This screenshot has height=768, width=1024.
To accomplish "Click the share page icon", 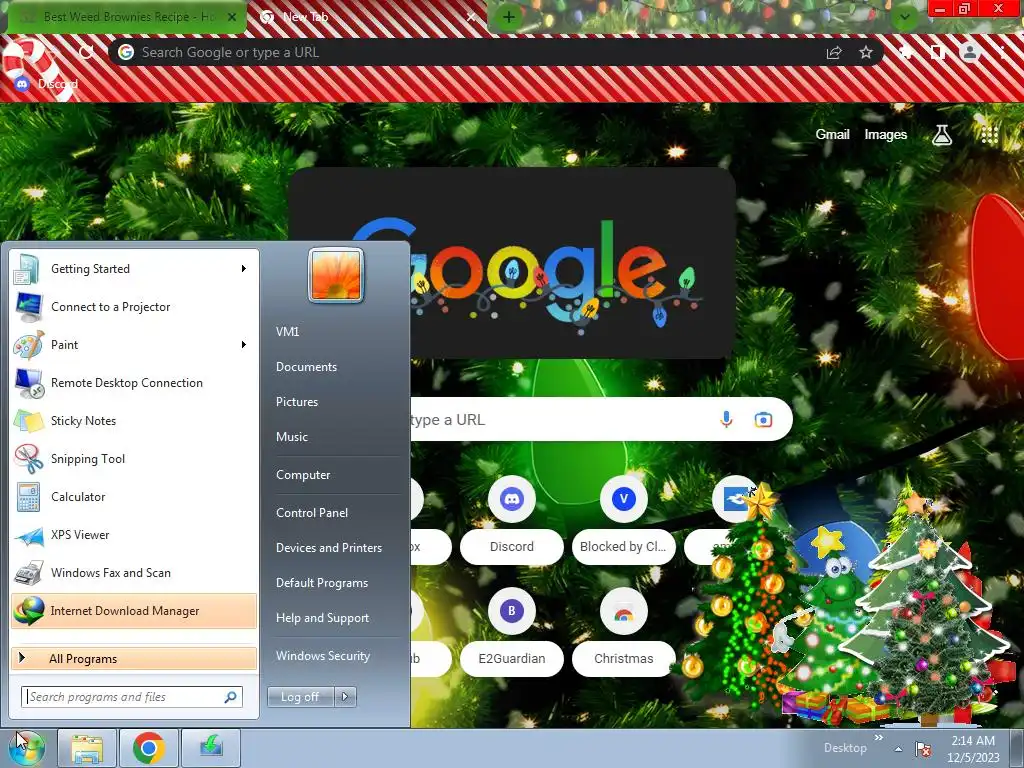I will pyautogui.click(x=834, y=53).
